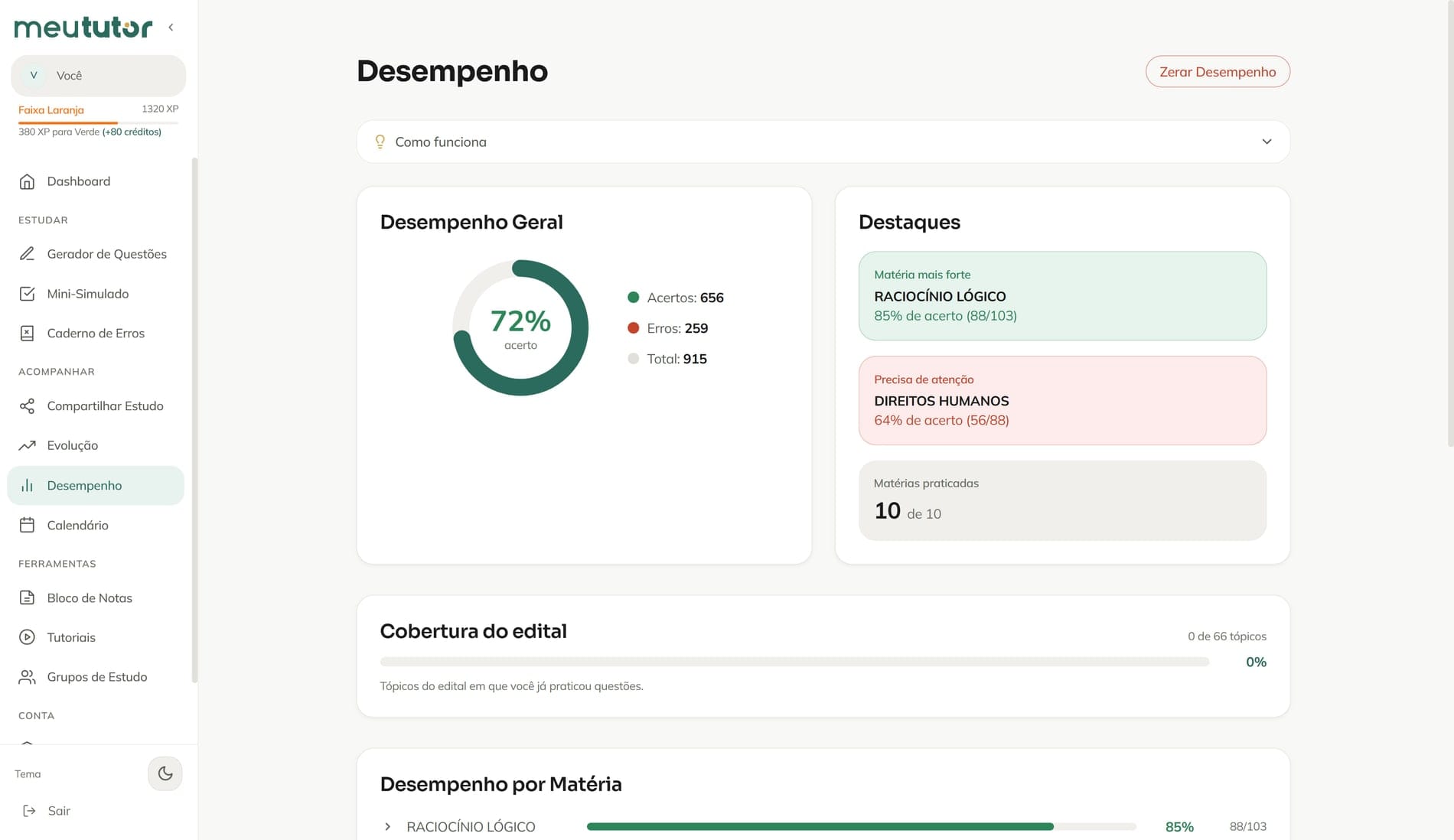Click the Compartilhar Estudo share icon
The width and height of the screenshot is (1454, 840).
27,406
